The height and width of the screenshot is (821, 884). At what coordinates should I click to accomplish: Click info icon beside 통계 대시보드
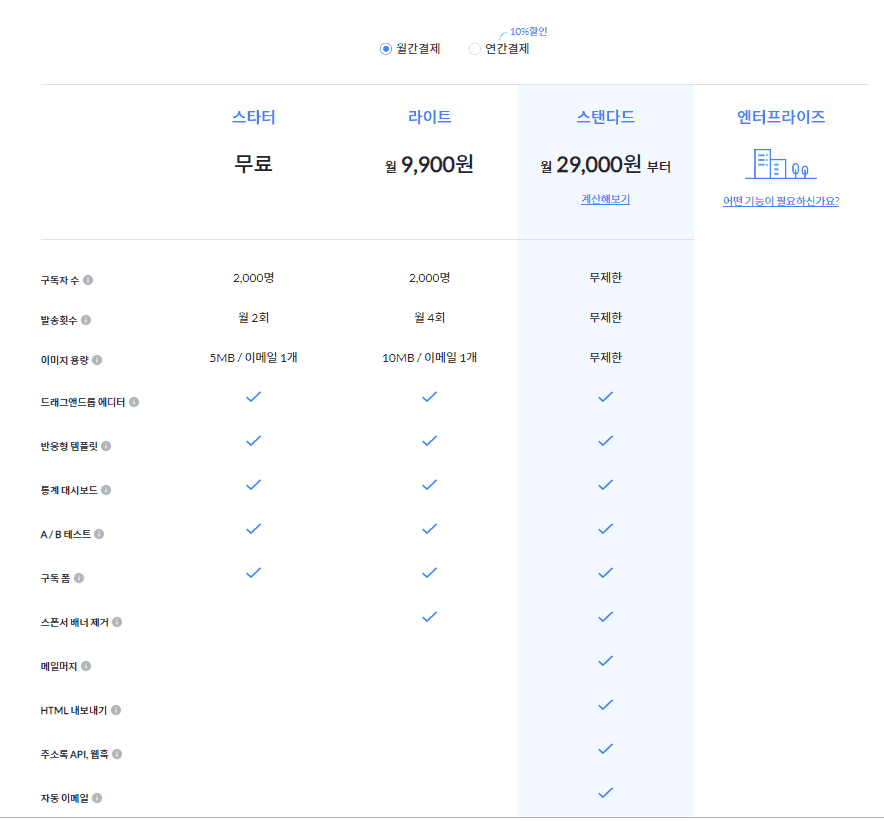106,490
